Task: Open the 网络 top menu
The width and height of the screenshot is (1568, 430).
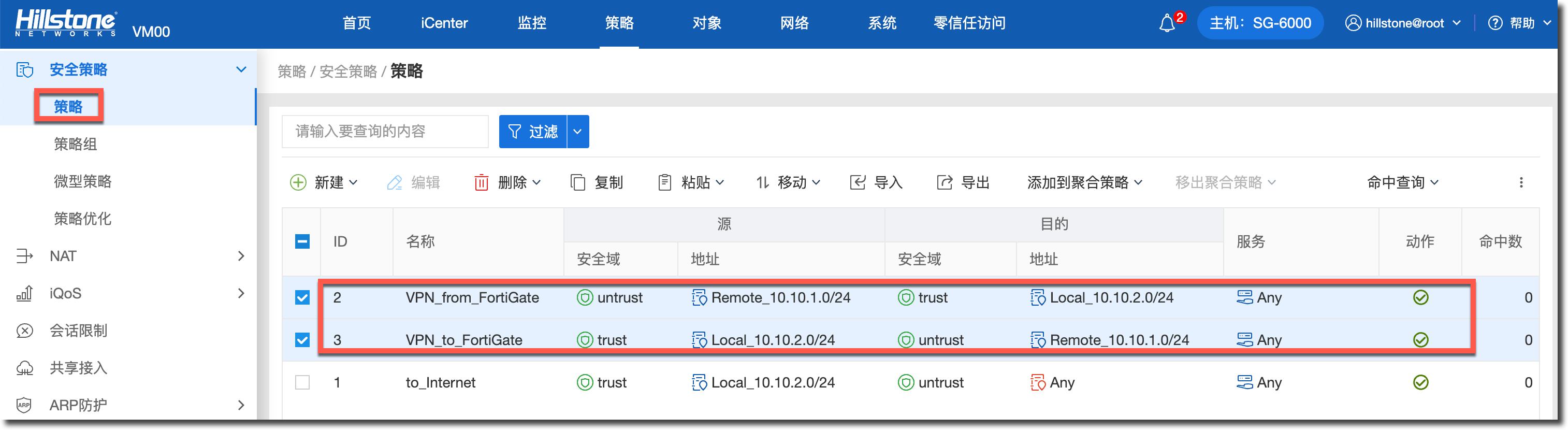Action: point(795,23)
